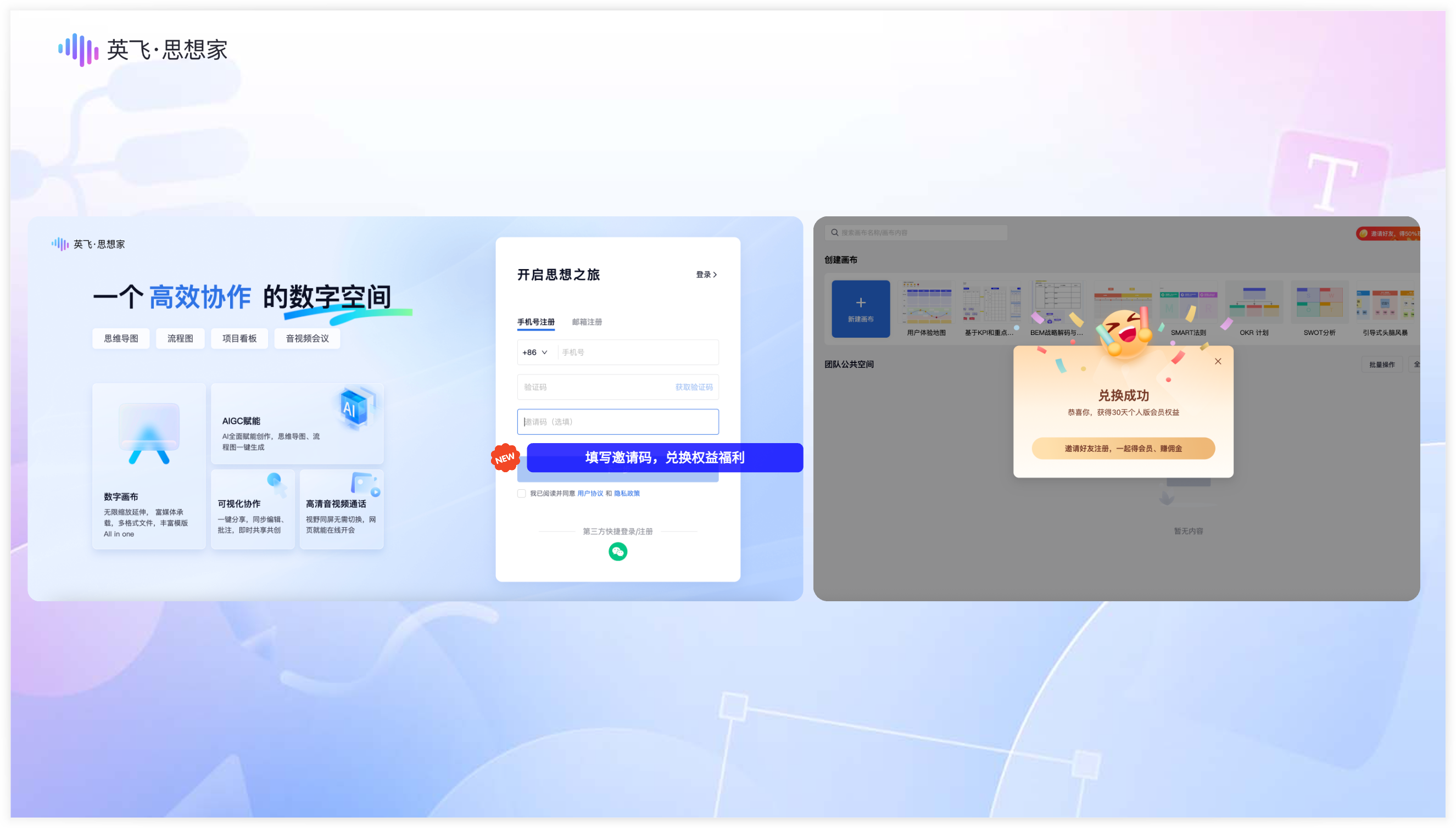The height and width of the screenshot is (828, 1456).
Task: Open the 新建画布 tile
Action: (x=861, y=309)
